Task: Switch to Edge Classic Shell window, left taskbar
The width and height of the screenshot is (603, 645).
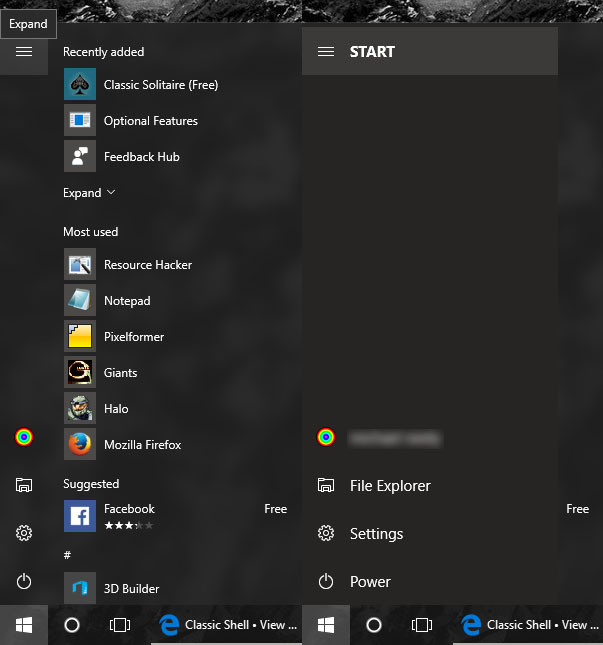Action: click(x=226, y=625)
